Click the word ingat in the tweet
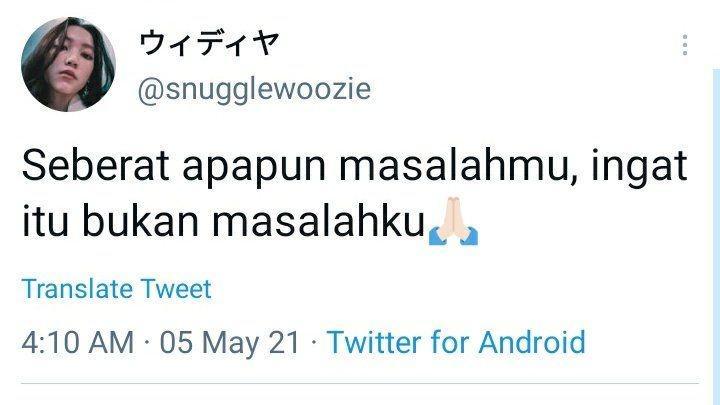The image size is (720, 405). (639, 168)
